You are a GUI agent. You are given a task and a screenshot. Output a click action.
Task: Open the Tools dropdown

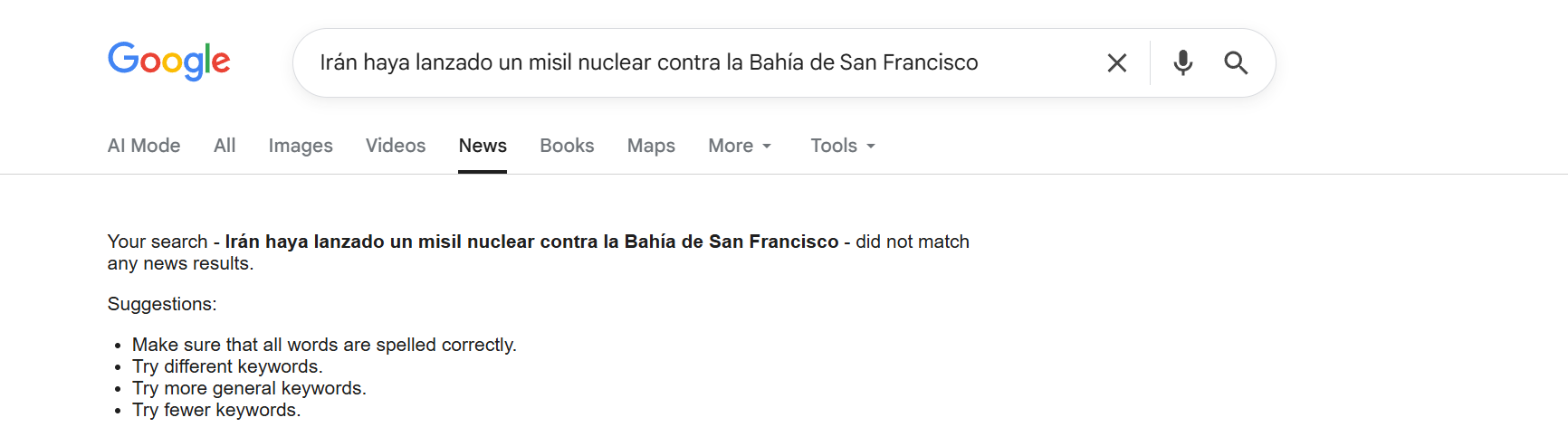coord(843,146)
